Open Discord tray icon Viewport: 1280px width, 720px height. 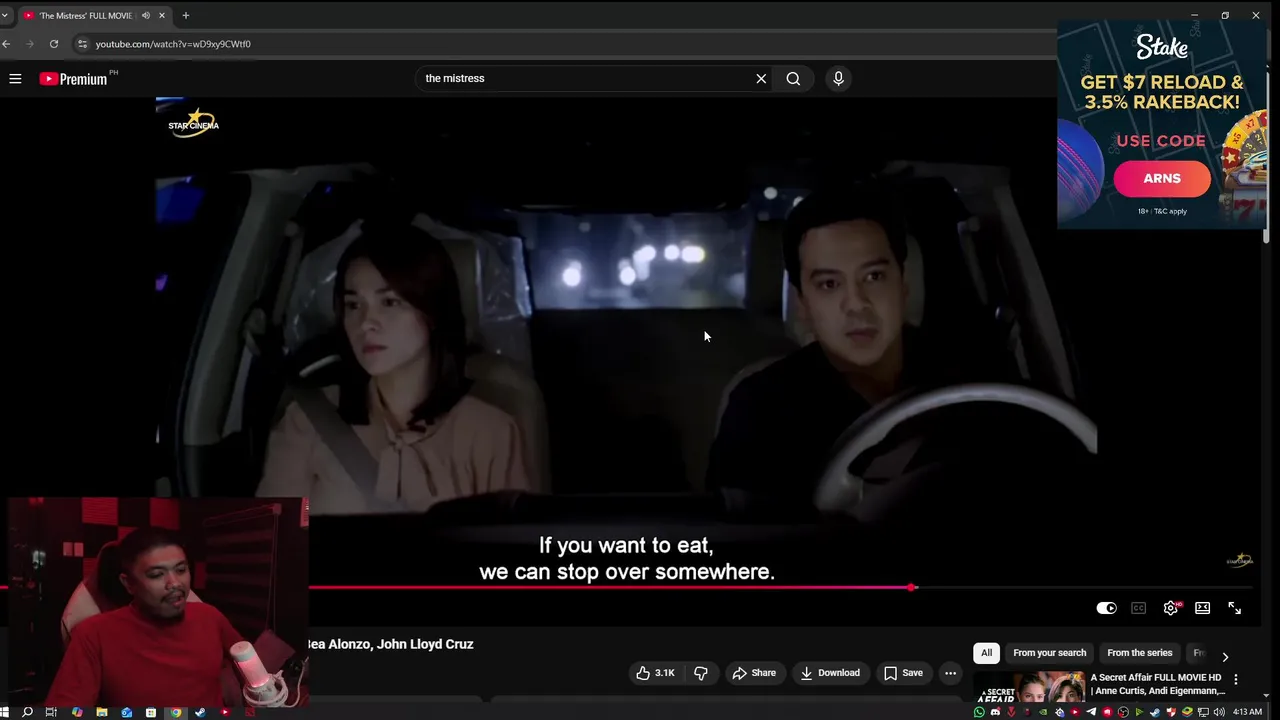point(995,712)
